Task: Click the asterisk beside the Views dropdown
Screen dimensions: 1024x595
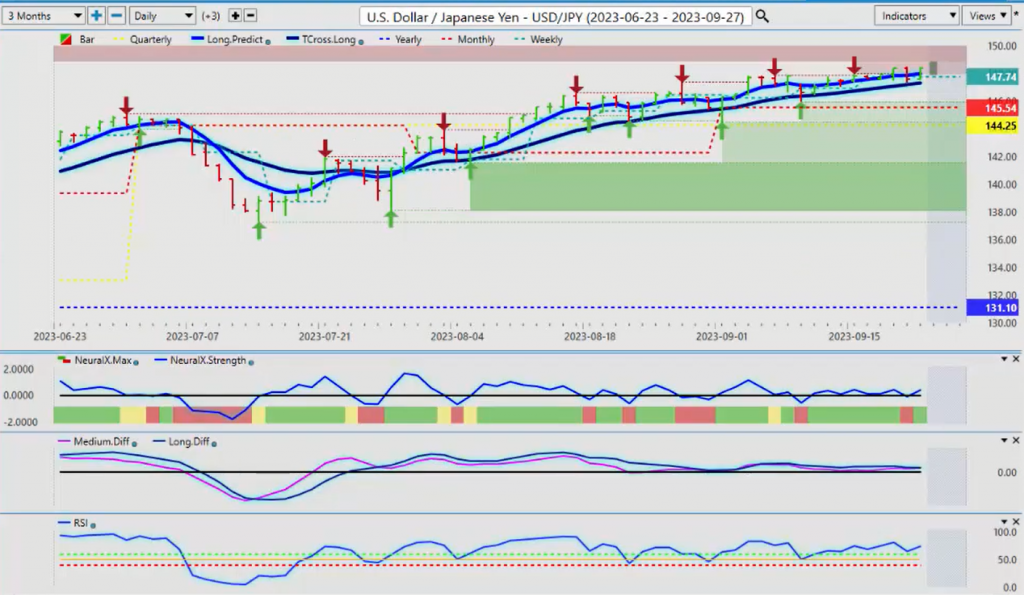Action: click(1016, 14)
